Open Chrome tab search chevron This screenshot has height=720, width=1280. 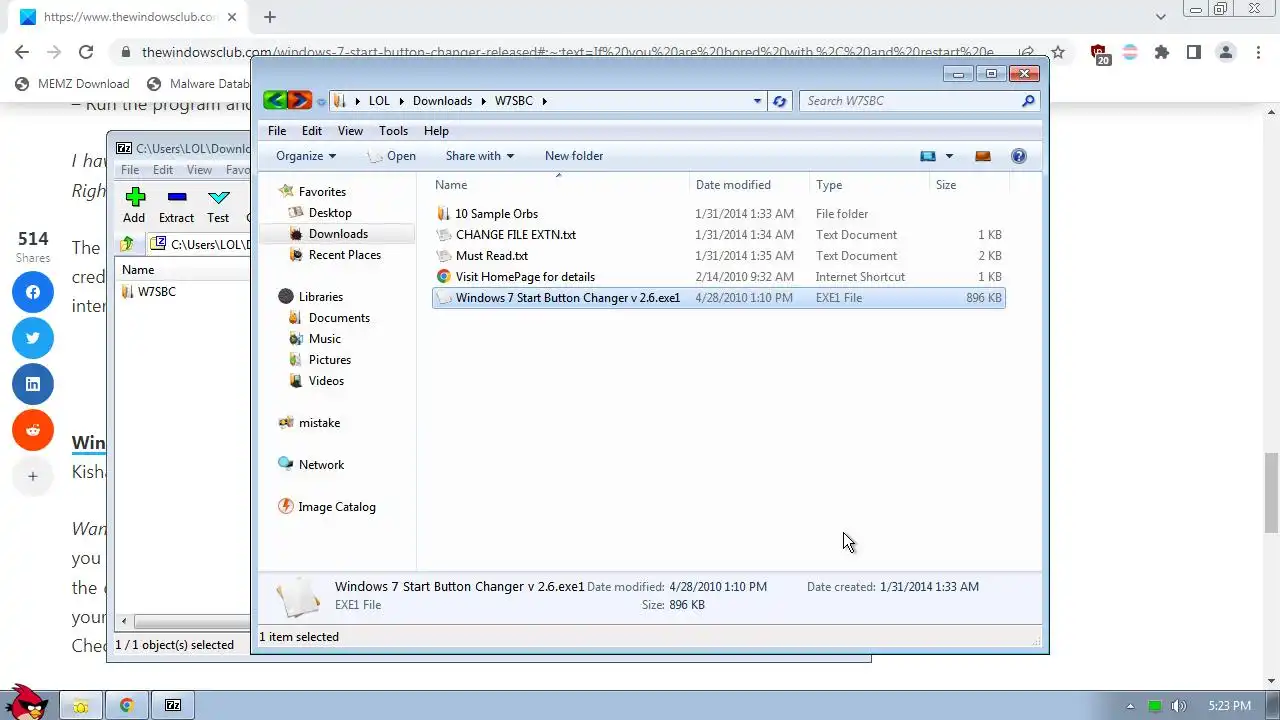1161,17
